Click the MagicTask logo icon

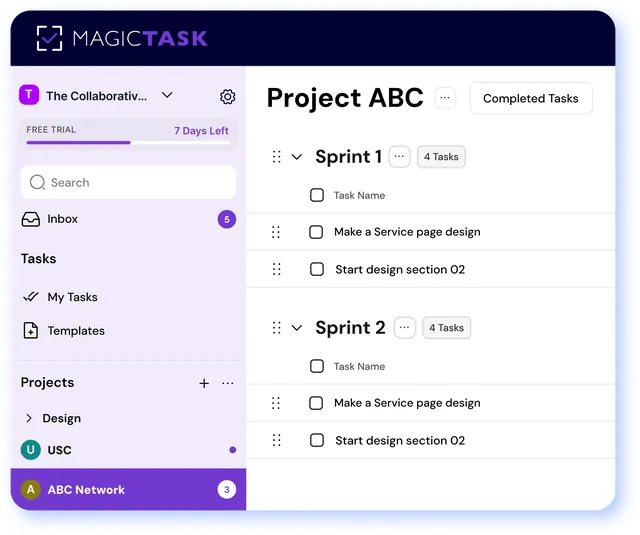[49, 38]
